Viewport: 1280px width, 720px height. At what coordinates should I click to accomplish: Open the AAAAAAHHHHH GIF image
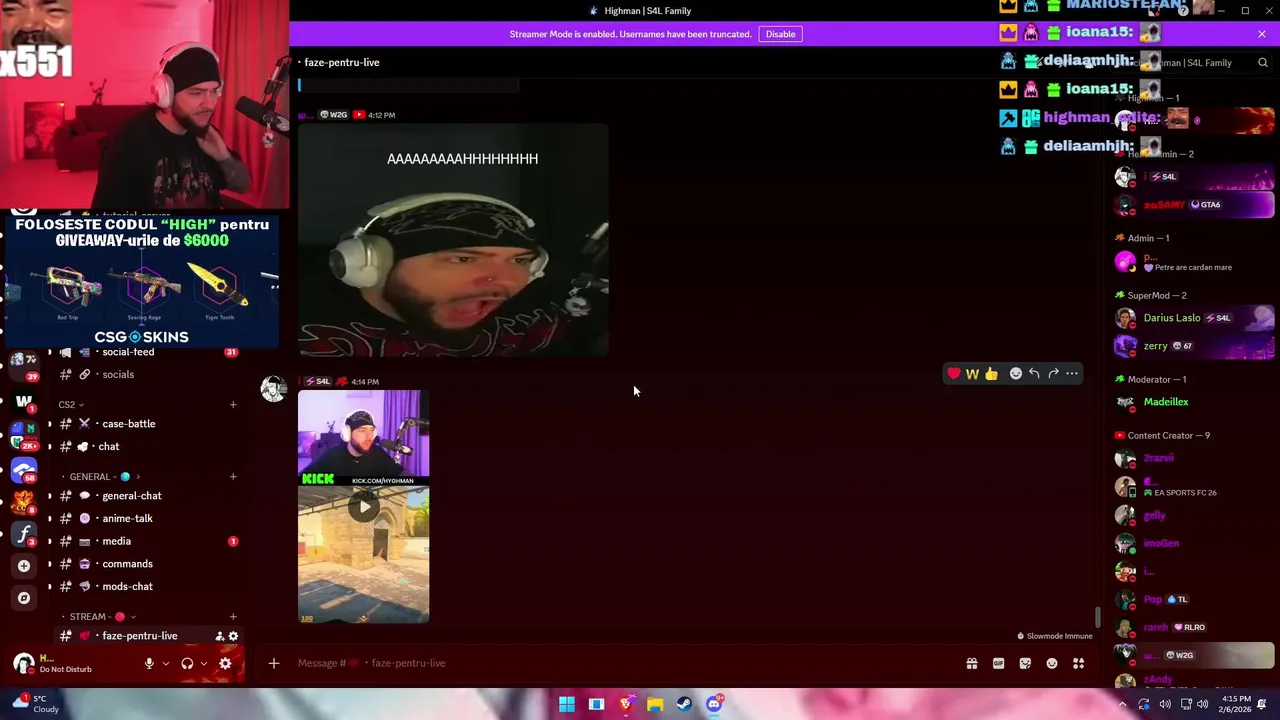coord(453,240)
